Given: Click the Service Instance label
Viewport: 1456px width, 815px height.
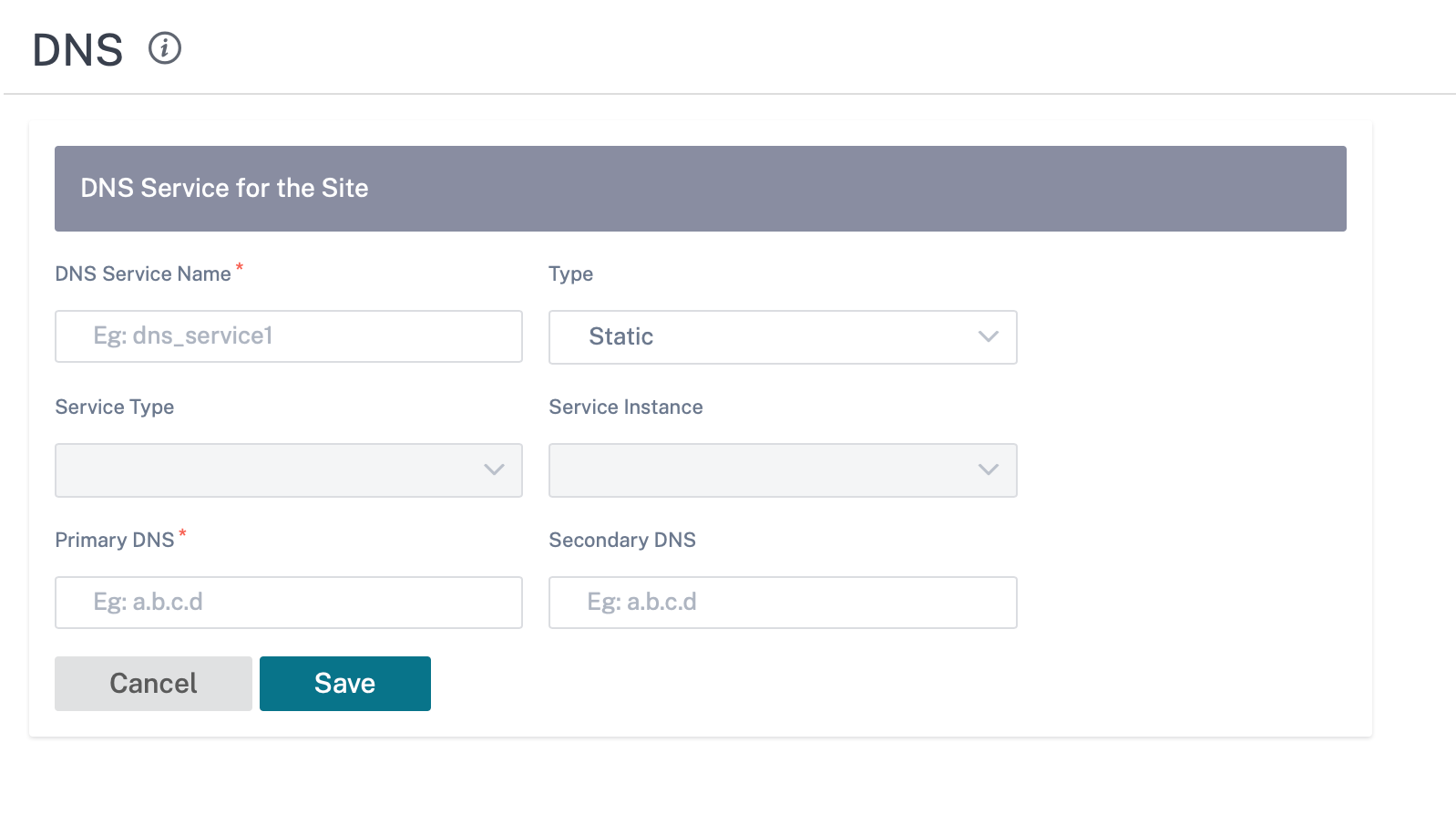Looking at the screenshot, I should 626,407.
